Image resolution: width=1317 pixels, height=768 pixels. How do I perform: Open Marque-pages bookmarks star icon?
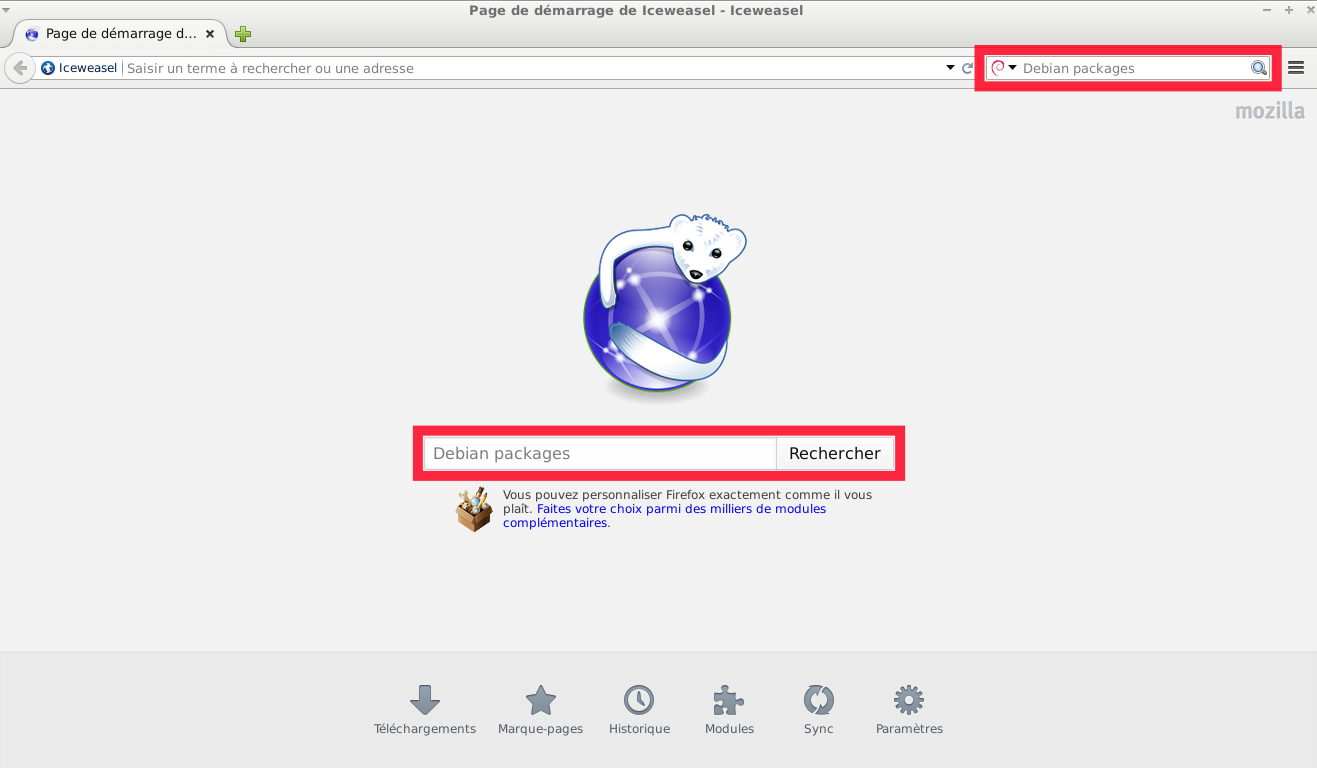click(540, 700)
